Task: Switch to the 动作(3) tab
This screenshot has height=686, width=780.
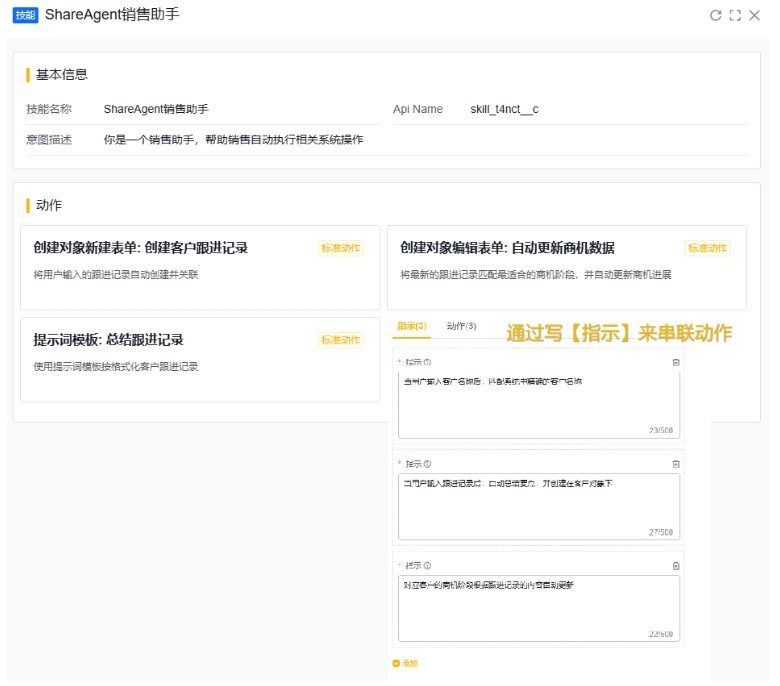Action: click(461, 326)
